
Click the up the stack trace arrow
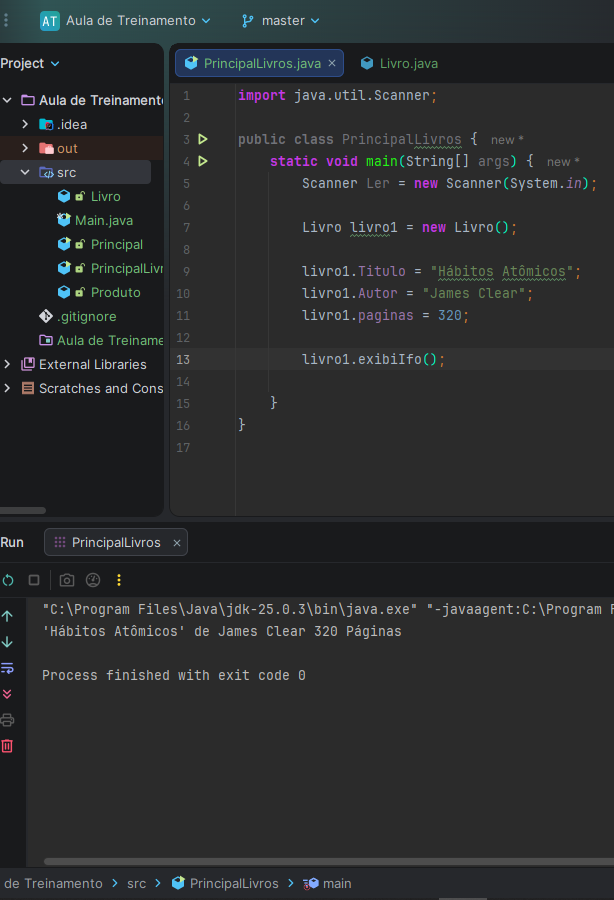pos(7,616)
